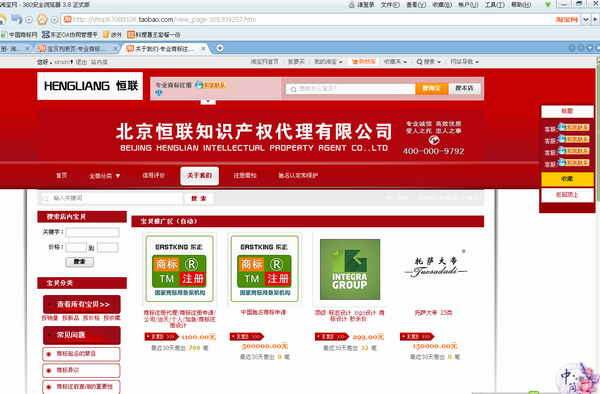Click the yellow 收藏 button in sidebar

(x=567, y=179)
